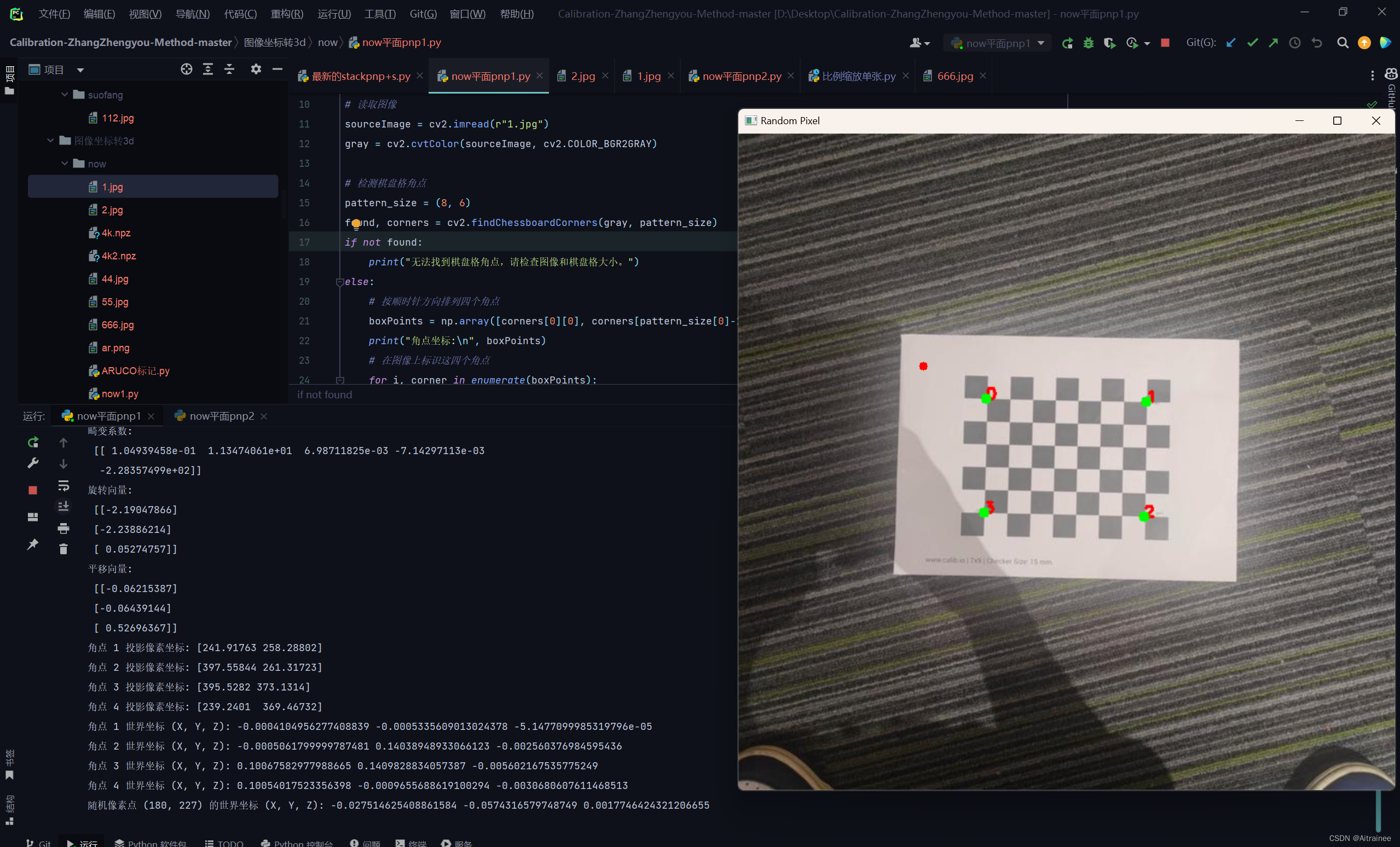Open now平面pnp1 run configuration dropdown
The image size is (1400, 847).
[x=998, y=43]
